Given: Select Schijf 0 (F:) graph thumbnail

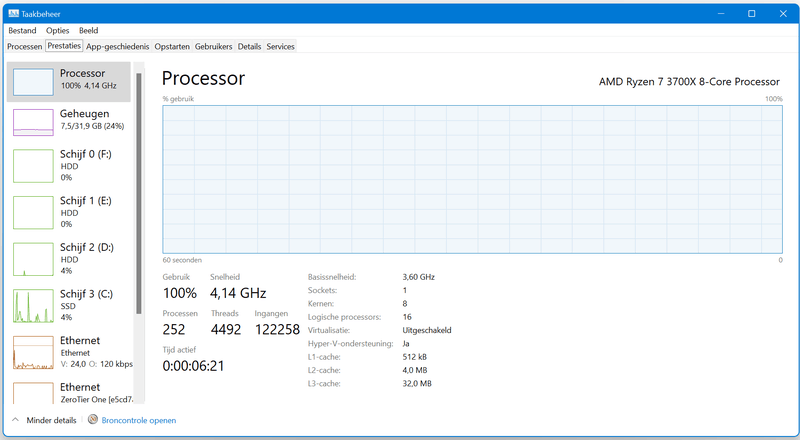Looking at the screenshot, I should click(x=33, y=166).
